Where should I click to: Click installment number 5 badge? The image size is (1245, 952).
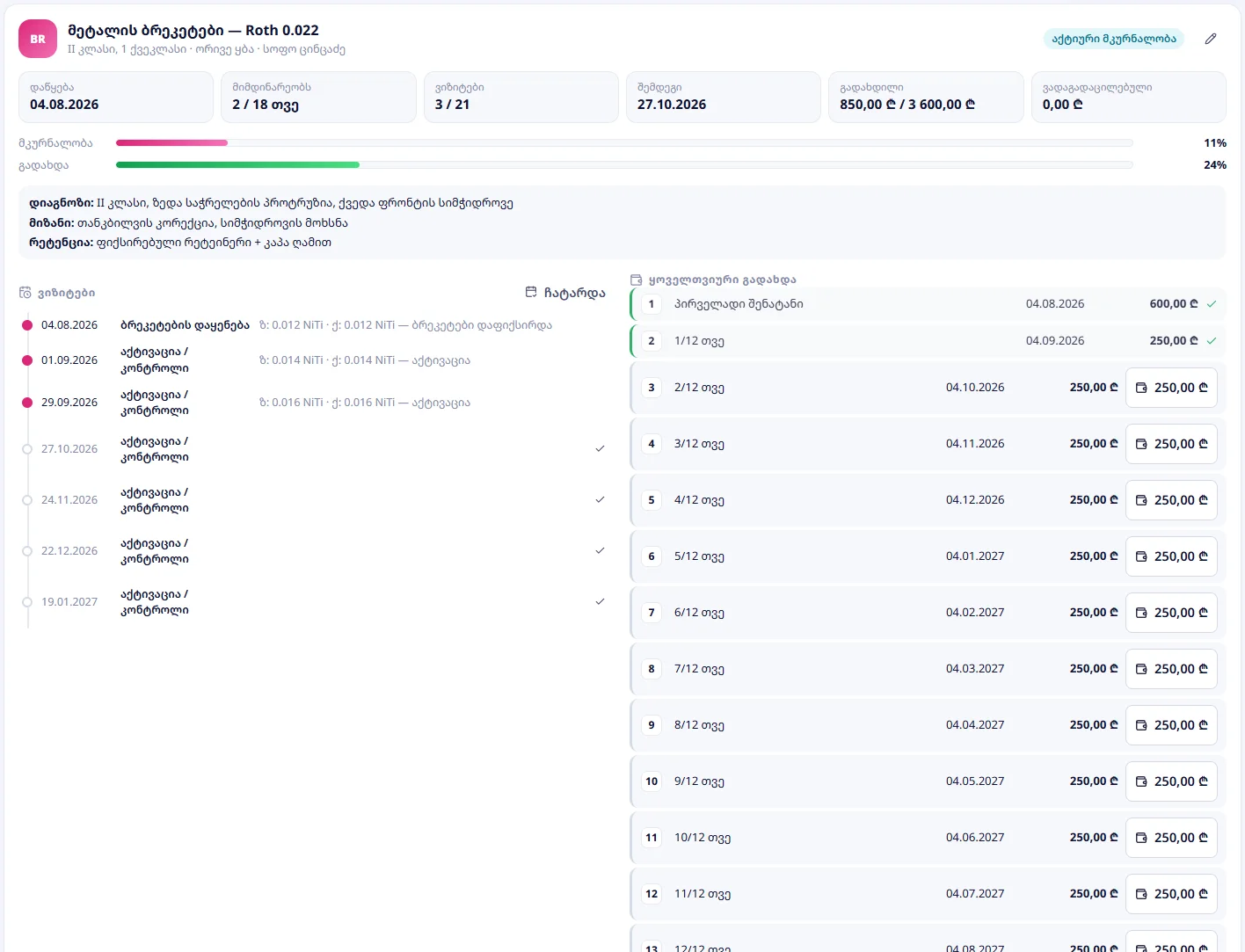click(x=652, y=500)
